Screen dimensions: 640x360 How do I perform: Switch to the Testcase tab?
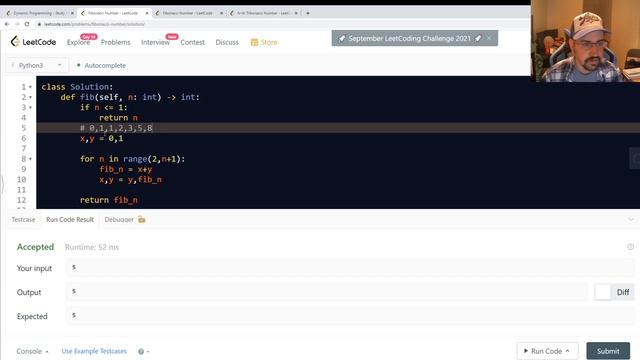[23, 220]
